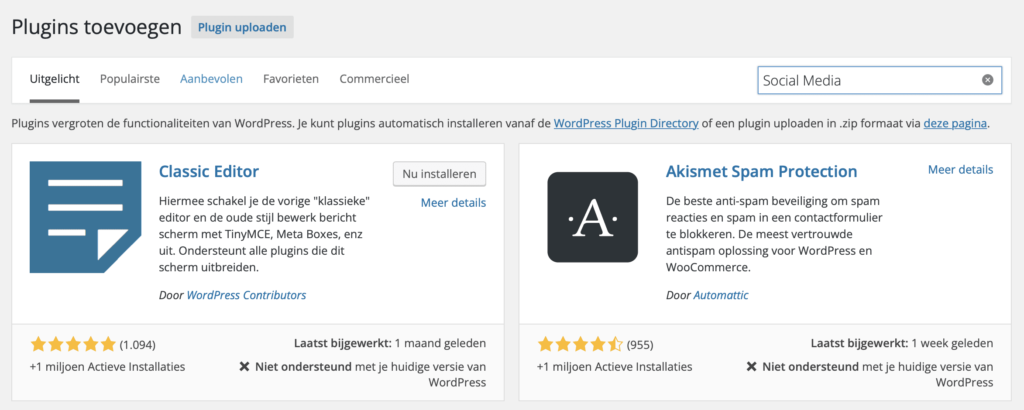This screenshot has height=410, width=1024.
Task: Open the Akismet plugin icon
Action: point(592,217)
